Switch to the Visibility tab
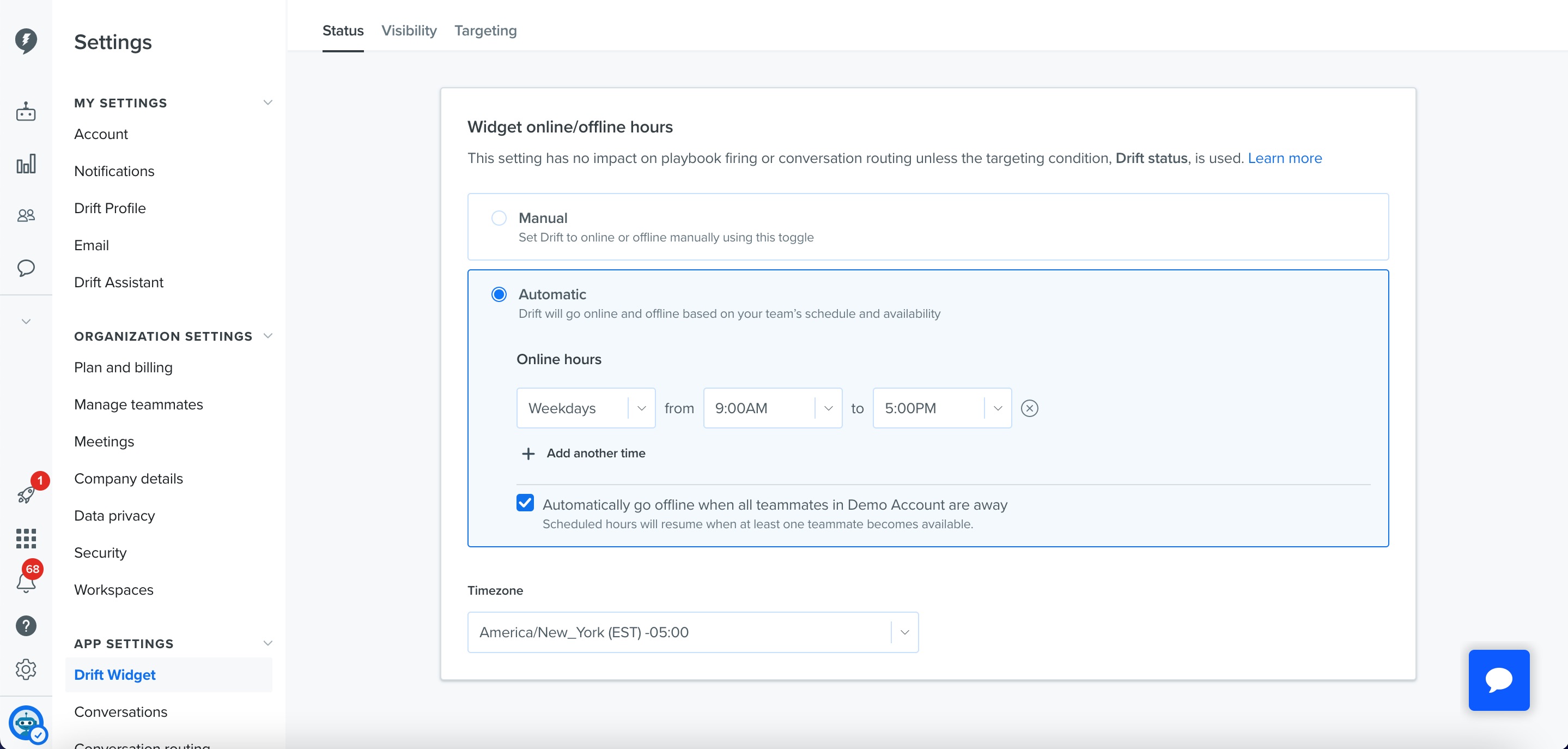This screenshot has height=749, width=1568. tap(409, 31)
